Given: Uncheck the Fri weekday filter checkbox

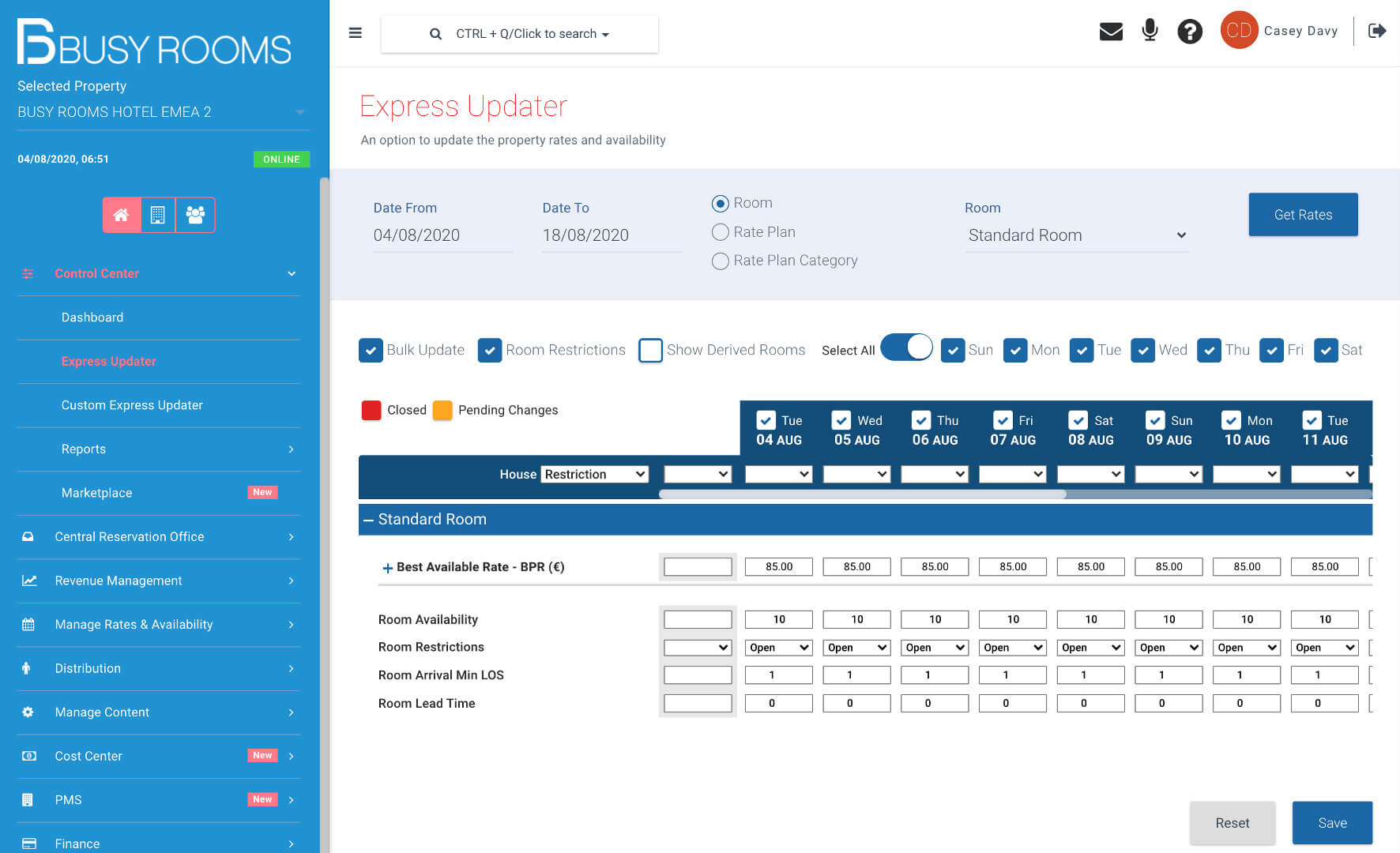Looking at the screenshot, I should (x=1271, y=350).
